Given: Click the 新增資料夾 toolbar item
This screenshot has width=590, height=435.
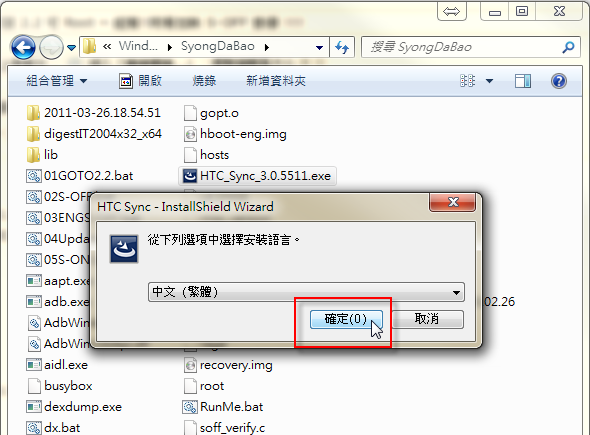Looking at the screenshot, I should point(276,81).
